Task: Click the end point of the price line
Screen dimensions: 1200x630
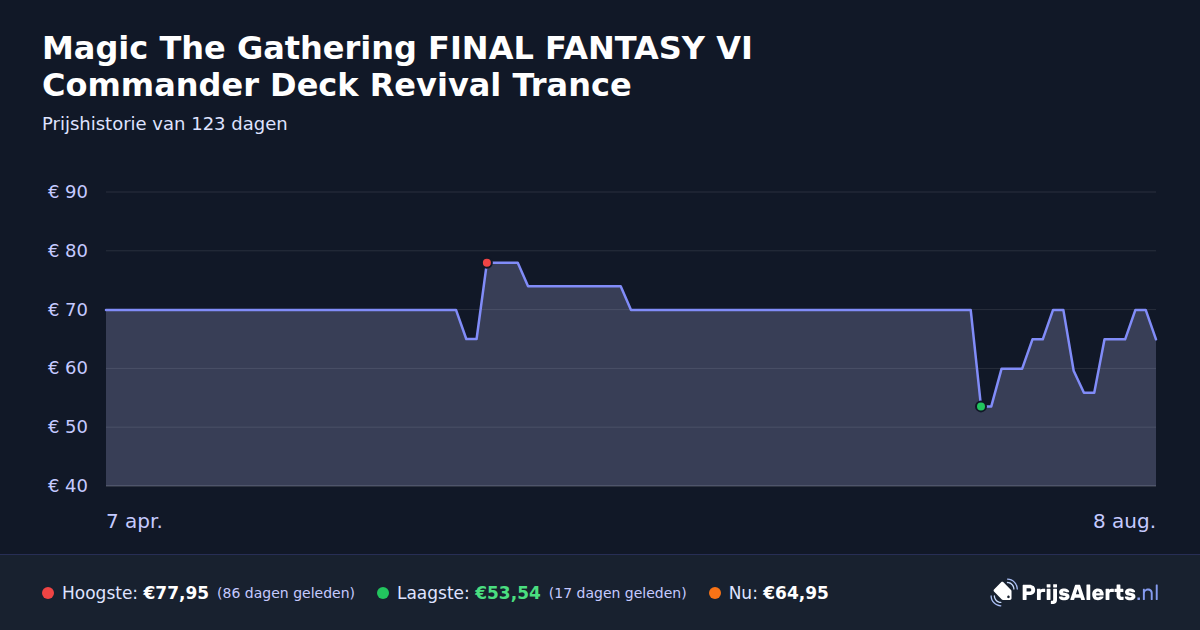Action: tap(1156, 339)
